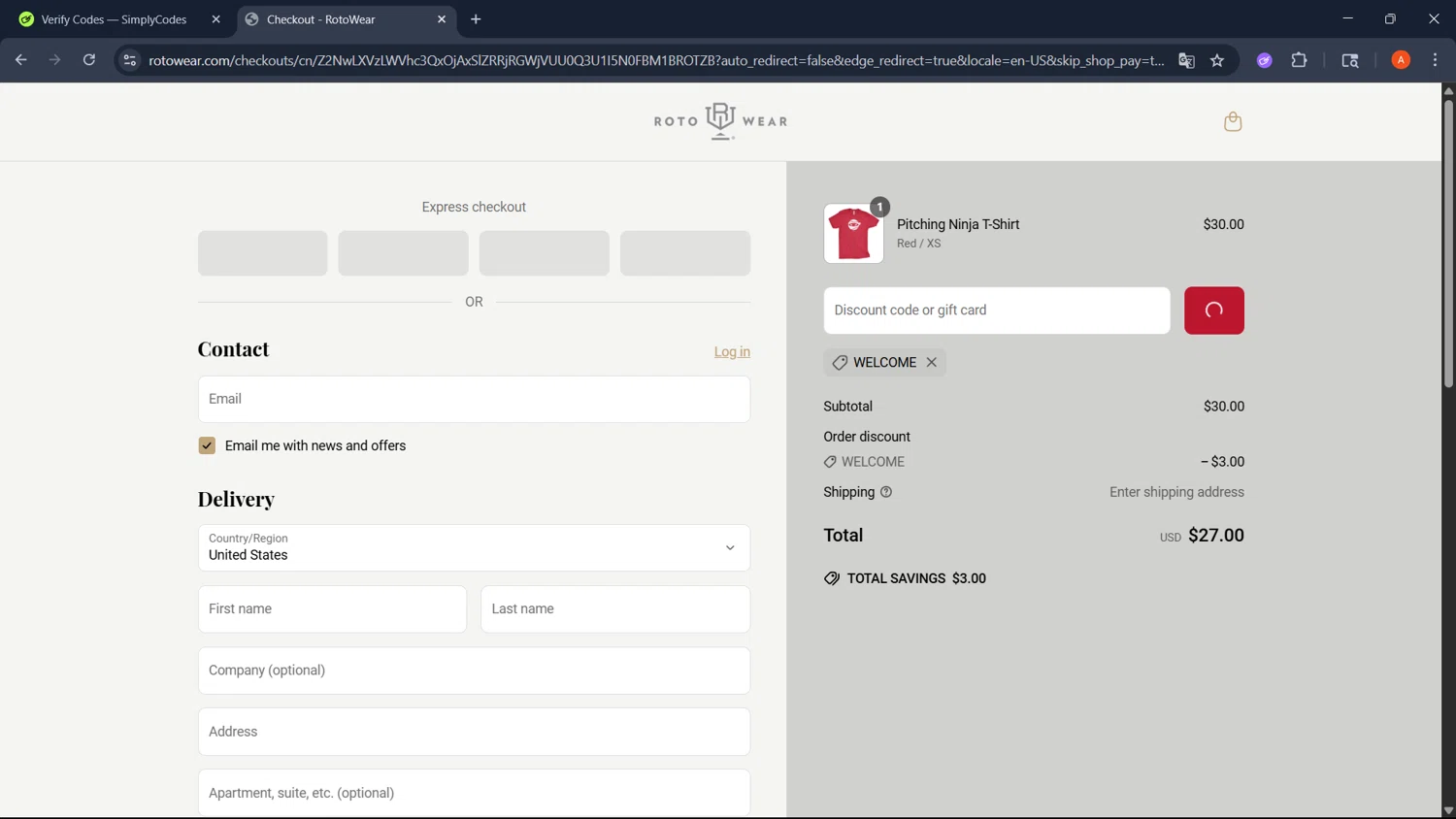Viewport: 1456px width, 819px height.
Task: Click the TOTAL SAVINGS $3.00 text
Action: coord(916,578)
